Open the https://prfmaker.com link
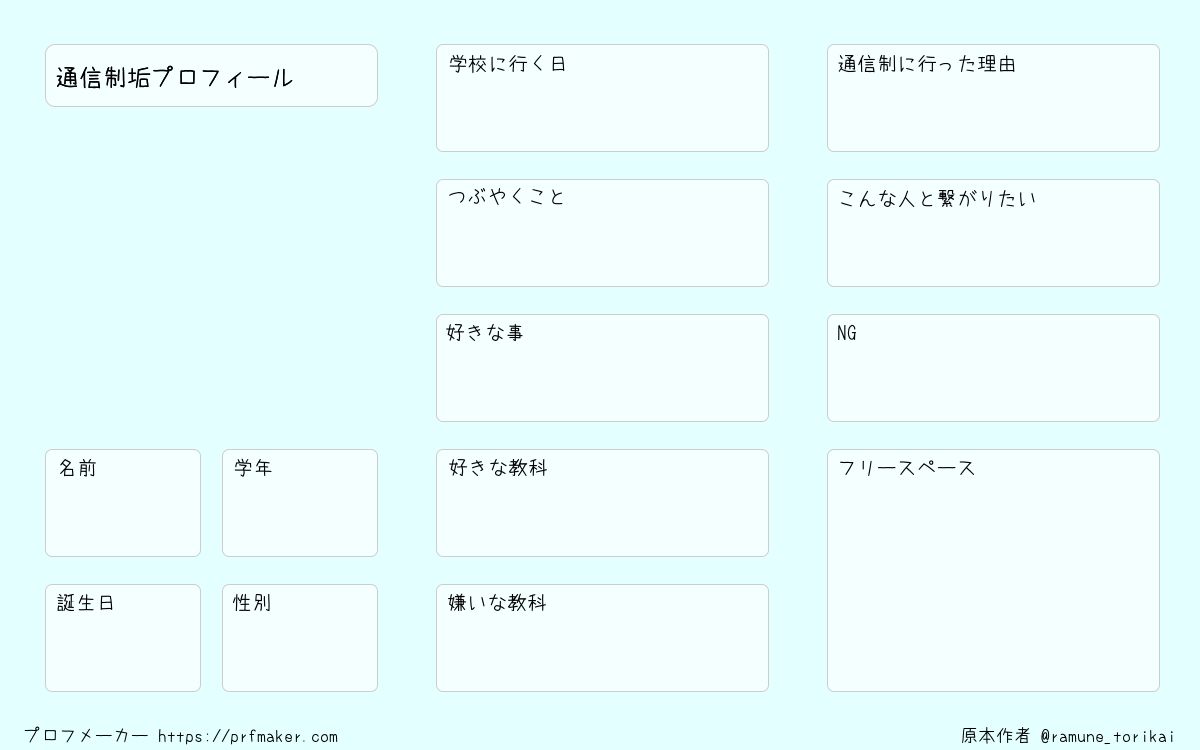The height and width of the screenshot is (750, 1200). (x=248, y=737)
